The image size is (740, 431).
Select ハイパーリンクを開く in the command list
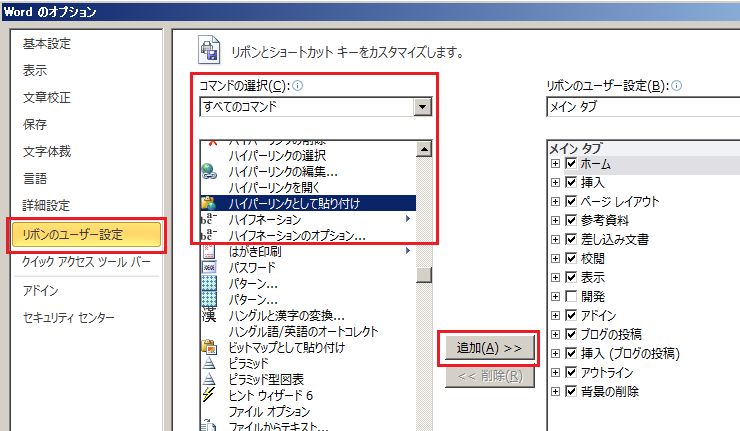coord(274,187)
